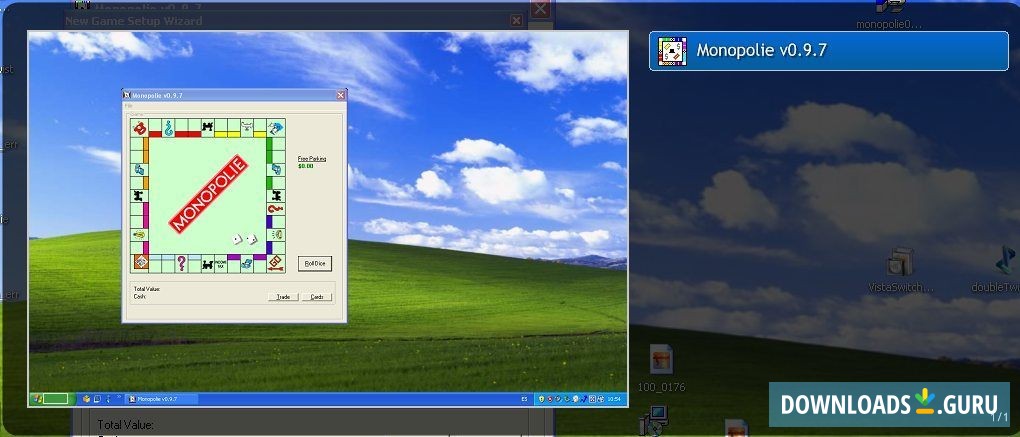The width and height of the screenshot is (1020, 437).
Task: Select the railroad locomotive square on top row
Action: pos(208,127)
